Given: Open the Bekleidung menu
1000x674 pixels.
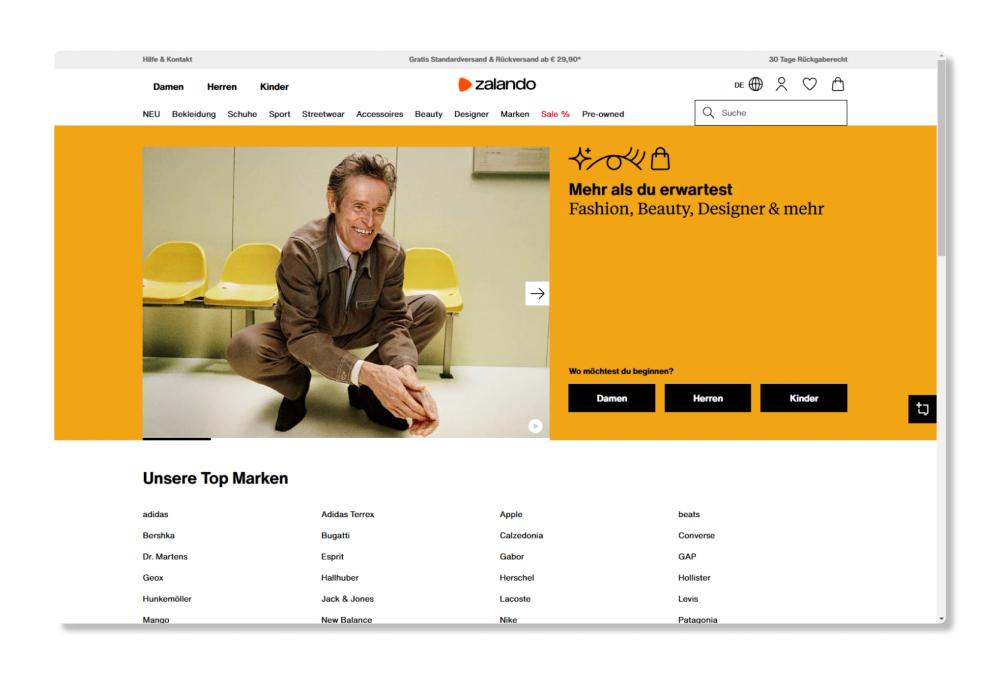Looking at the screenshot, I should pos(194,114).
